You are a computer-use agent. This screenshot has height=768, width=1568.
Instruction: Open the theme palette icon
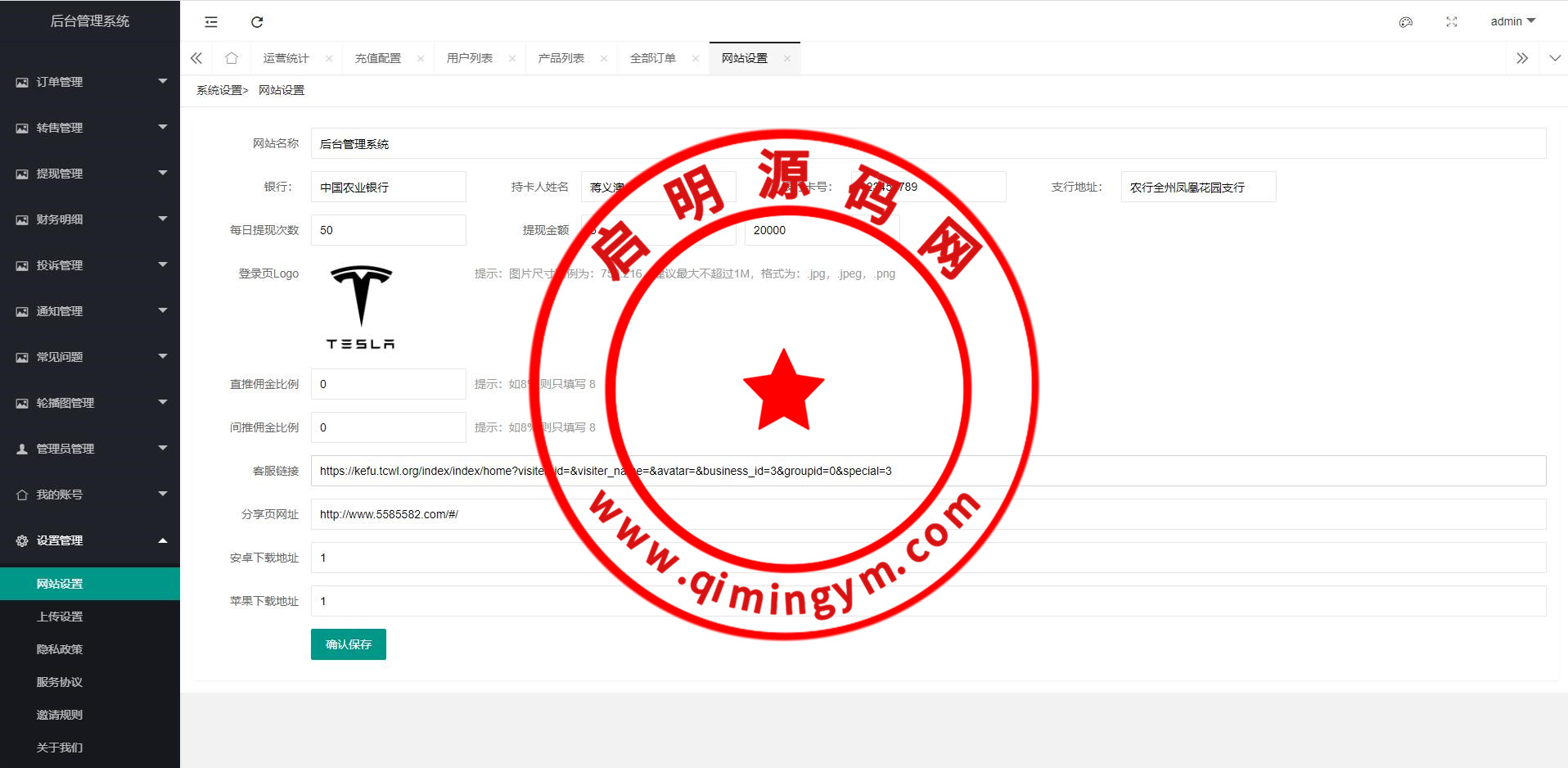coord(1406,22)
